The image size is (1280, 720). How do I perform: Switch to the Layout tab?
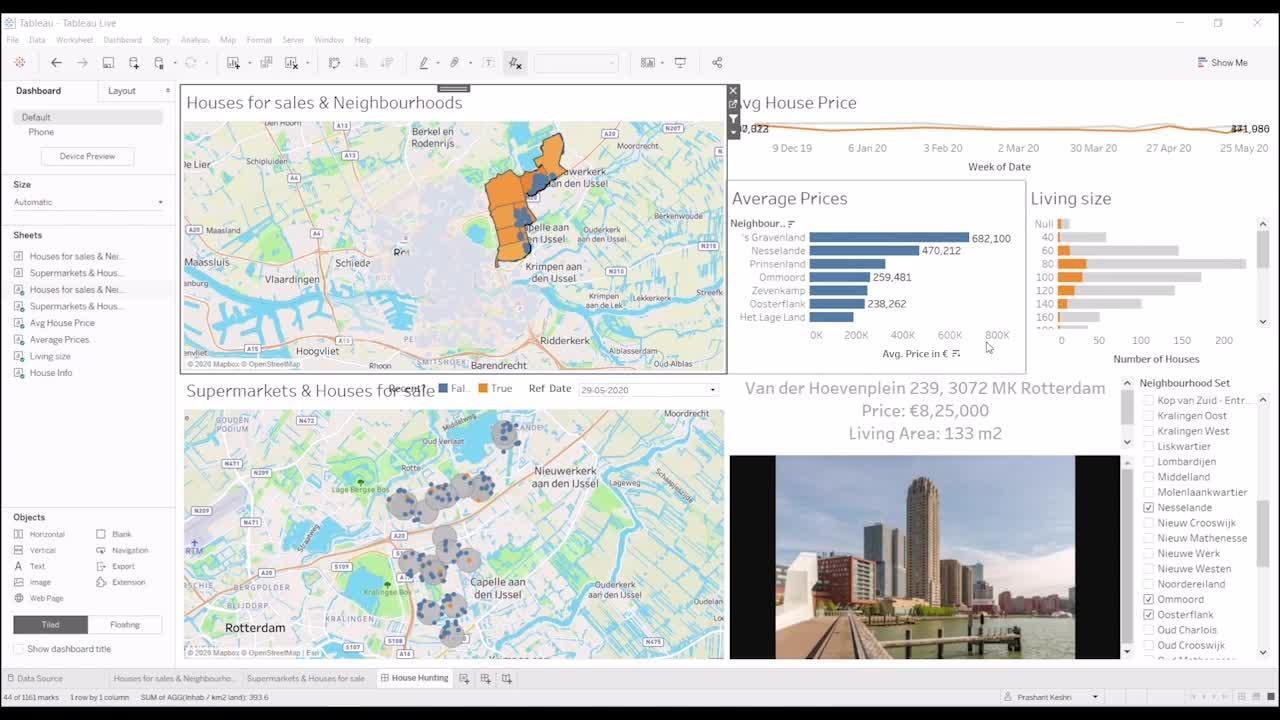click(x=123, y=90)
